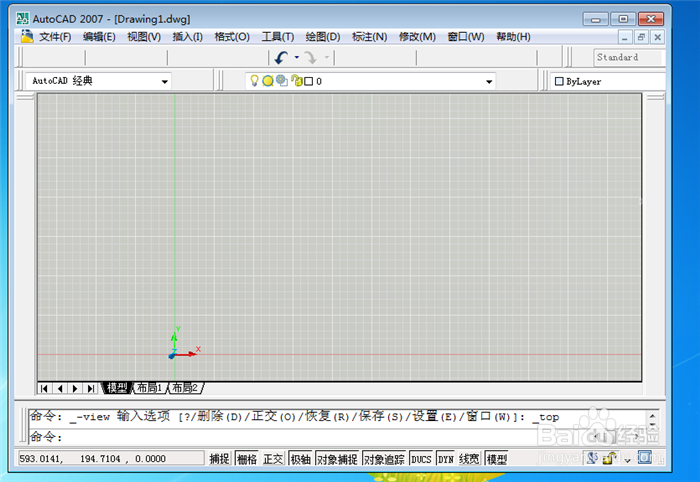Open the 窗口(W) menu
This screenshot has height=482, width=700.
[x=466, y=37]
